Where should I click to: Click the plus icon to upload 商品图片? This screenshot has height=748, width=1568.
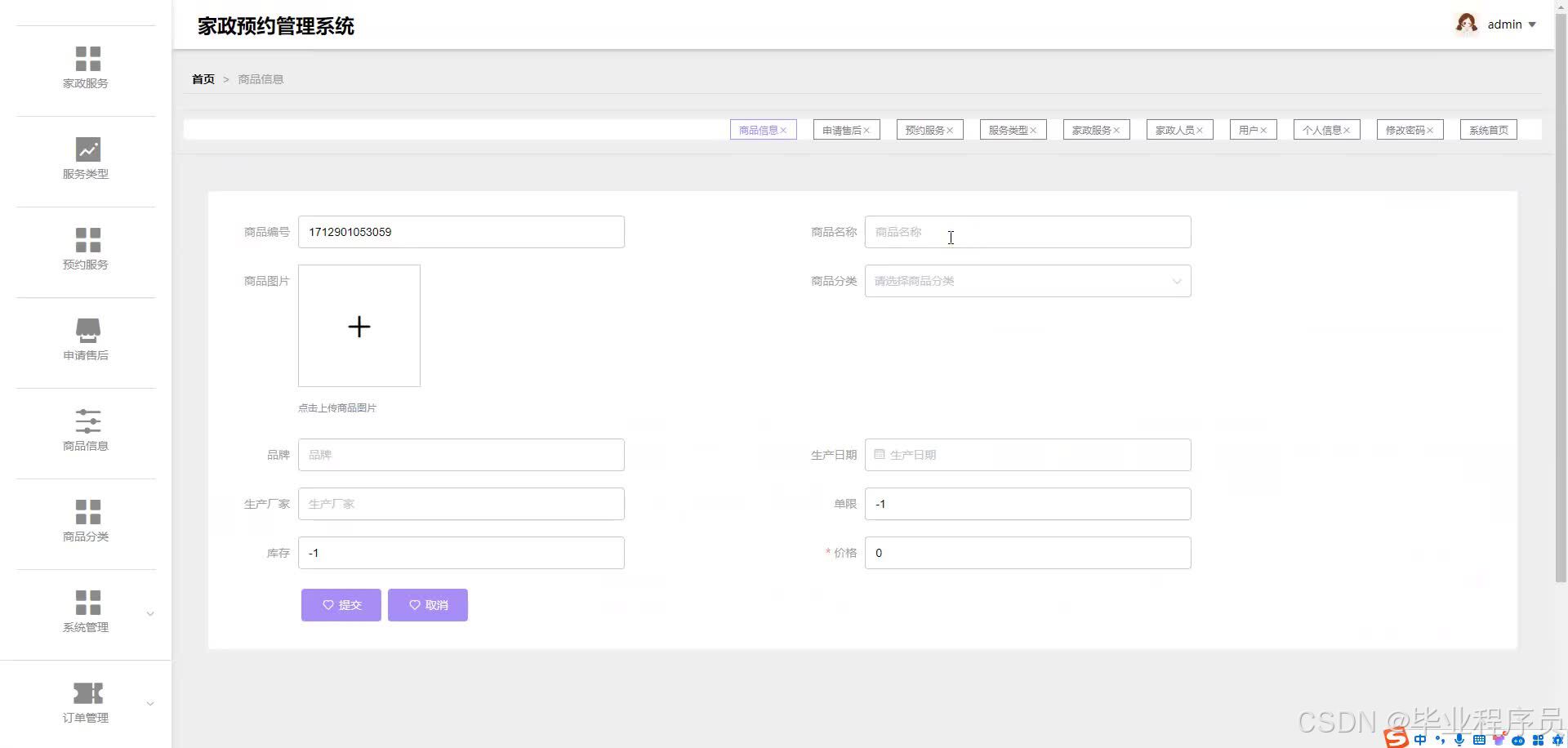coord(359,327)
